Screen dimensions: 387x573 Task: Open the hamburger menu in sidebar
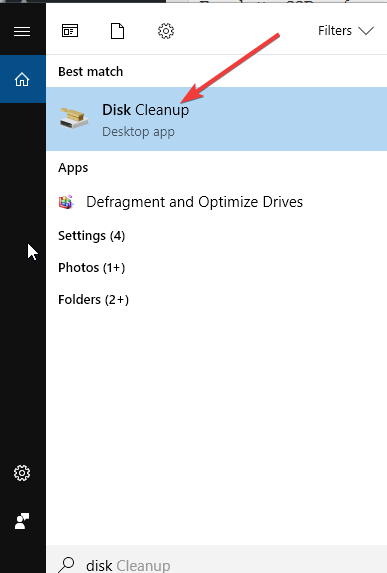point(22,31)
